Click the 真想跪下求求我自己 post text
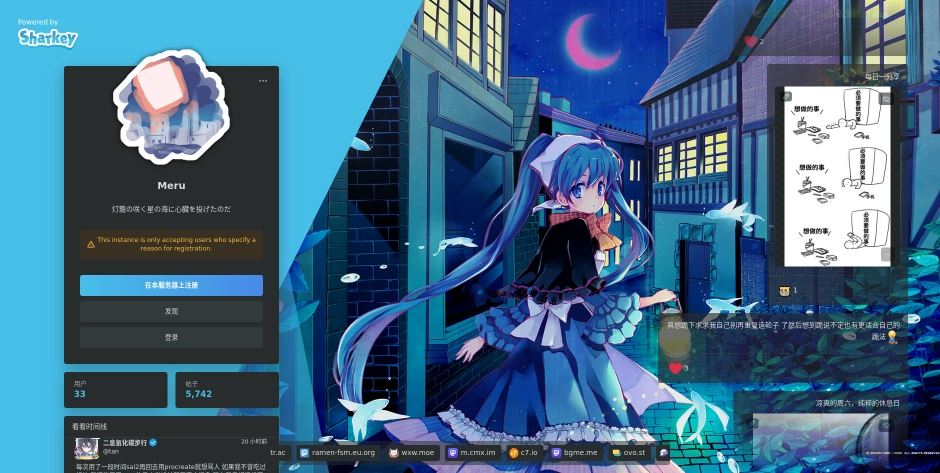 pyautogui.click(x=784, y=331)
